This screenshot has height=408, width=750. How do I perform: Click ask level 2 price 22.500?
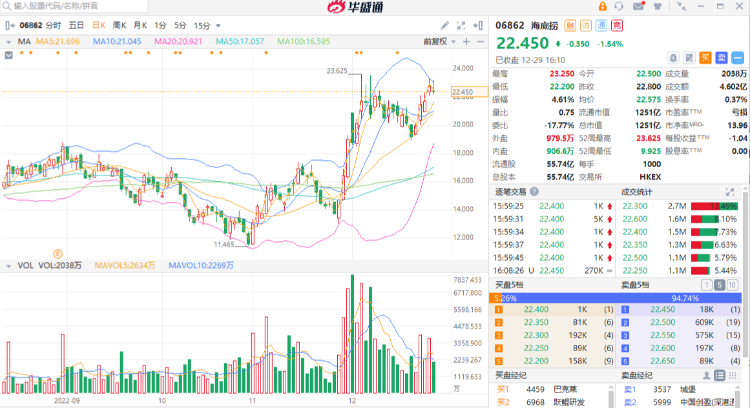[662, 322]
